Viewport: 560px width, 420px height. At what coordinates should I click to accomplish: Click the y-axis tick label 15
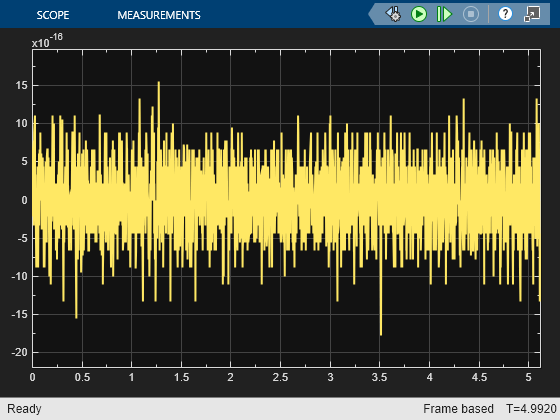pyautogui.click(x=21, y=85)
